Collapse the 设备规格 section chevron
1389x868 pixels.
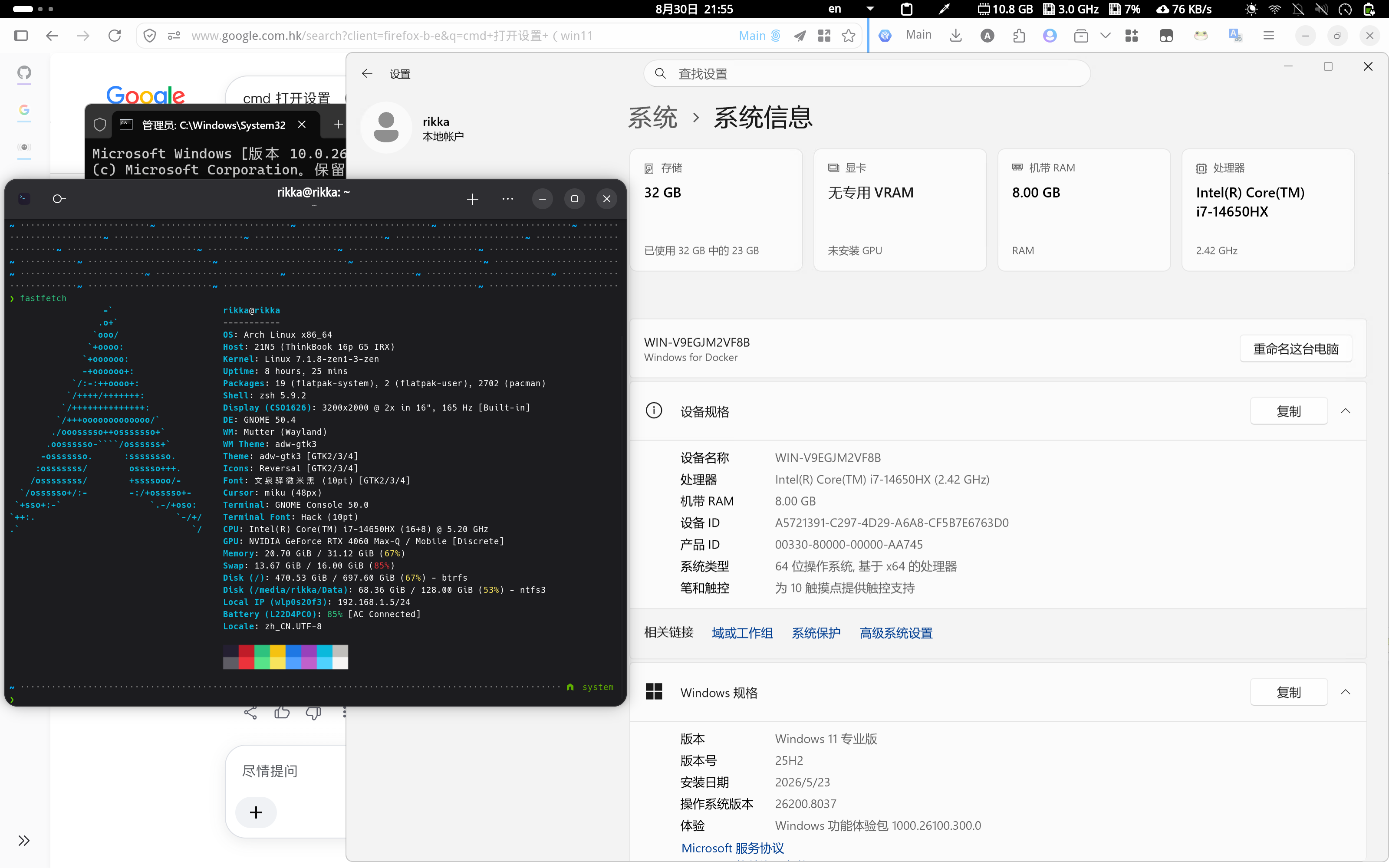(x=1346, y=411)
